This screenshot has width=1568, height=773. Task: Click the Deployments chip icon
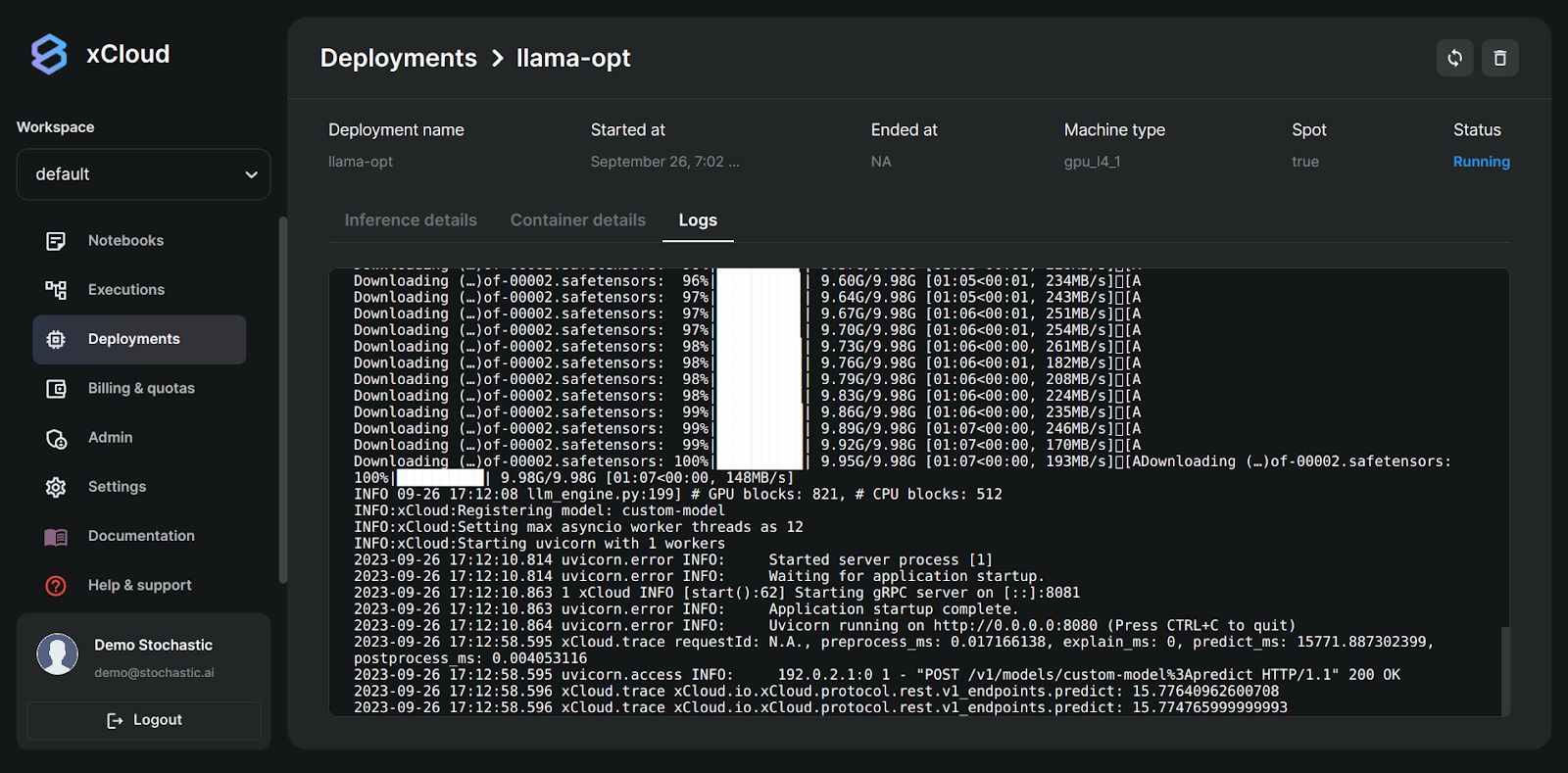[56, 339]
